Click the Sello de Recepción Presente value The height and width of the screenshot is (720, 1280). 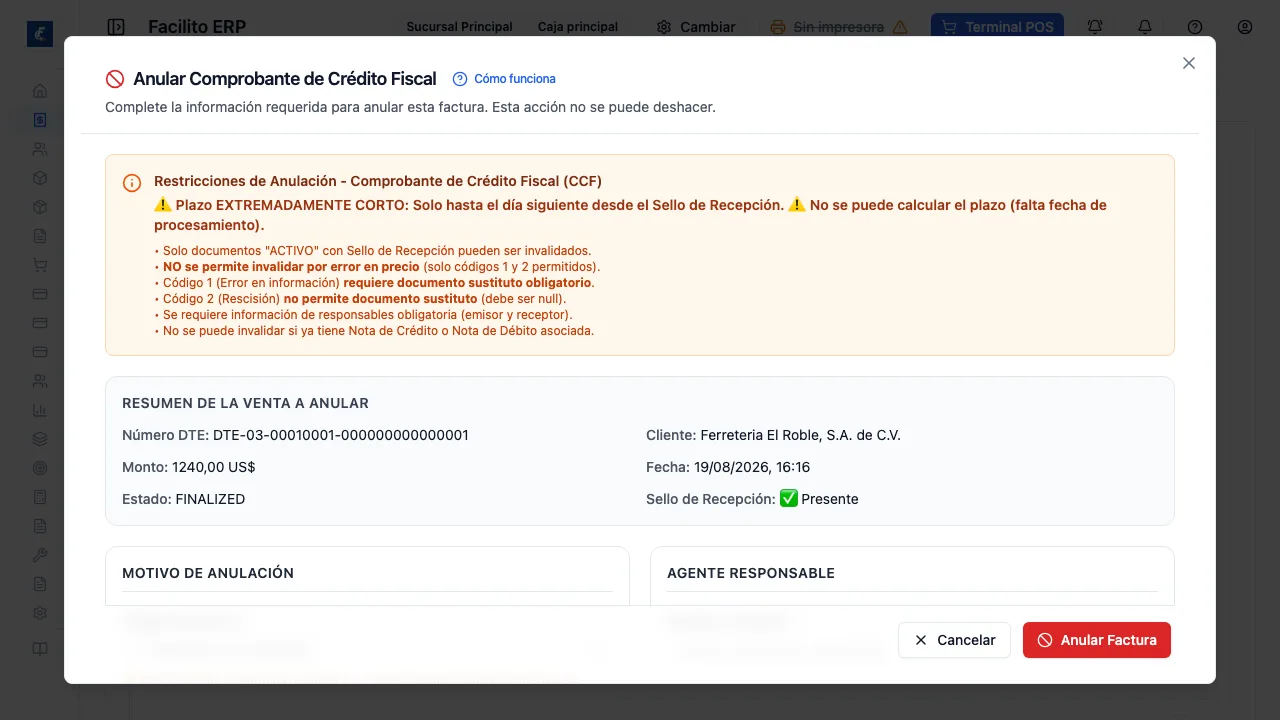[x=819, y=499]
